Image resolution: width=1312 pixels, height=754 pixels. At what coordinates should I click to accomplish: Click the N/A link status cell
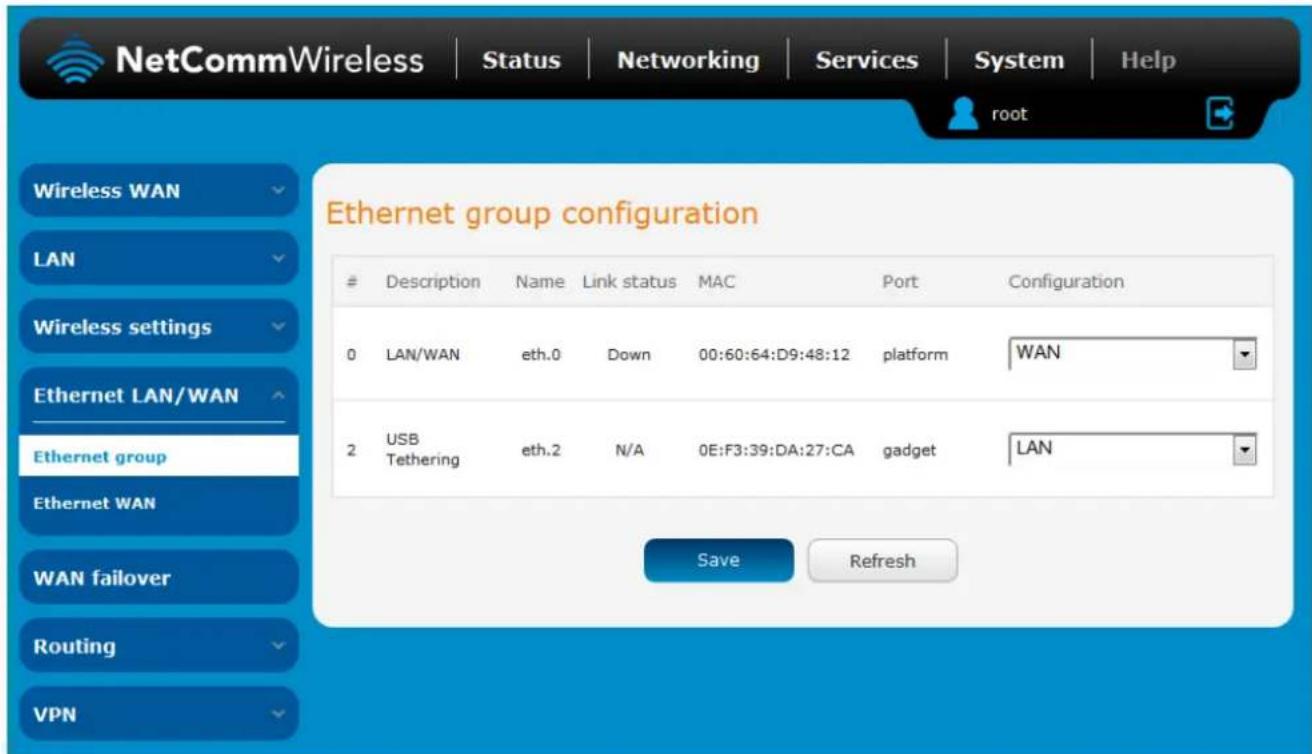628,450
